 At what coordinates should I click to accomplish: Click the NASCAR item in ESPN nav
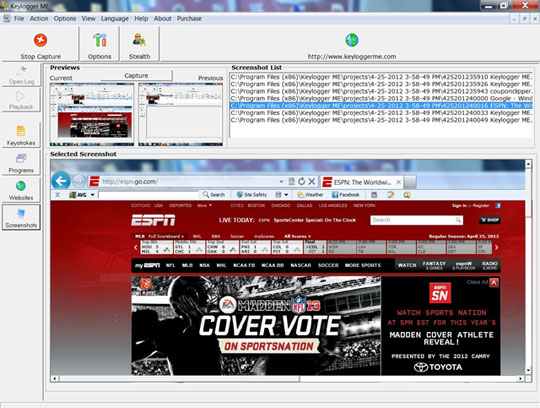[301, 265]
